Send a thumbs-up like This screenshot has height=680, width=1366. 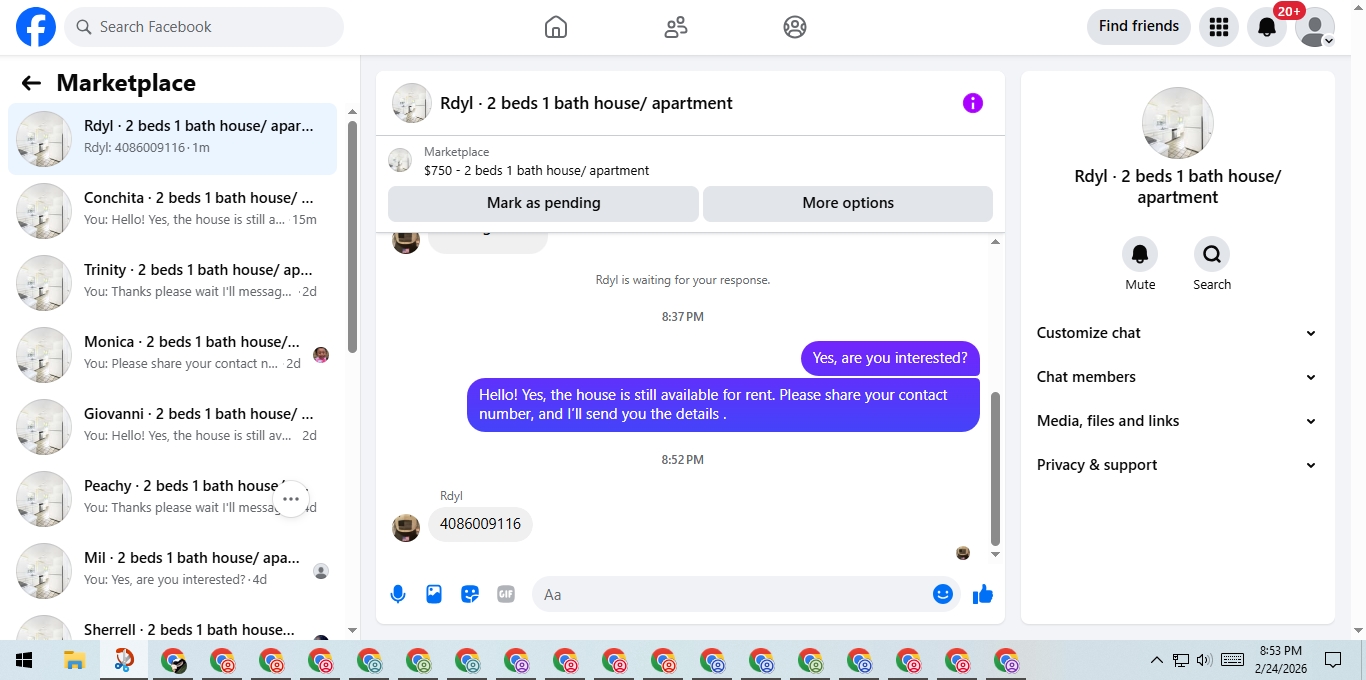pyautogui.click(x=983, y=594)
